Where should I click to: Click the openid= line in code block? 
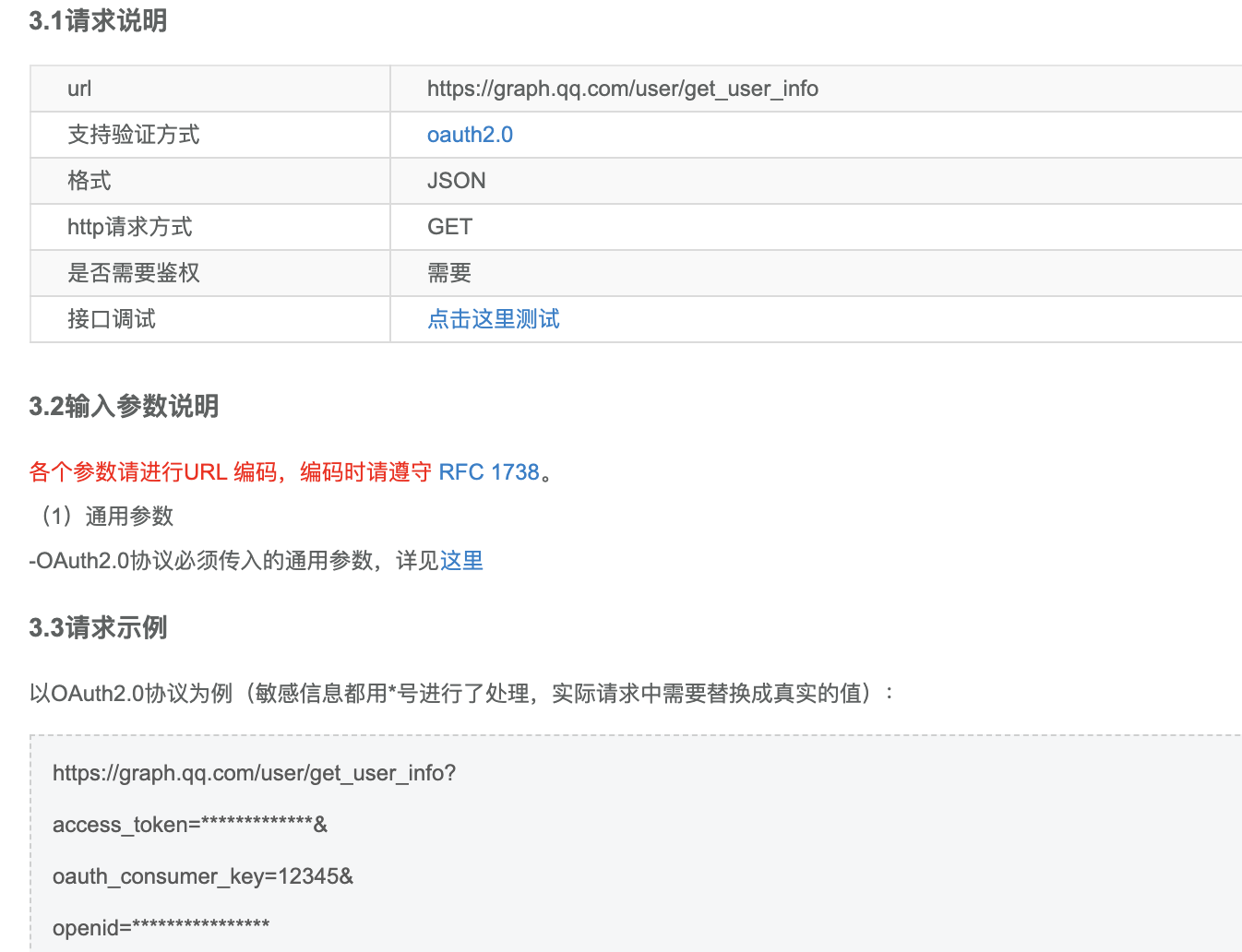[x=161, y=927]
